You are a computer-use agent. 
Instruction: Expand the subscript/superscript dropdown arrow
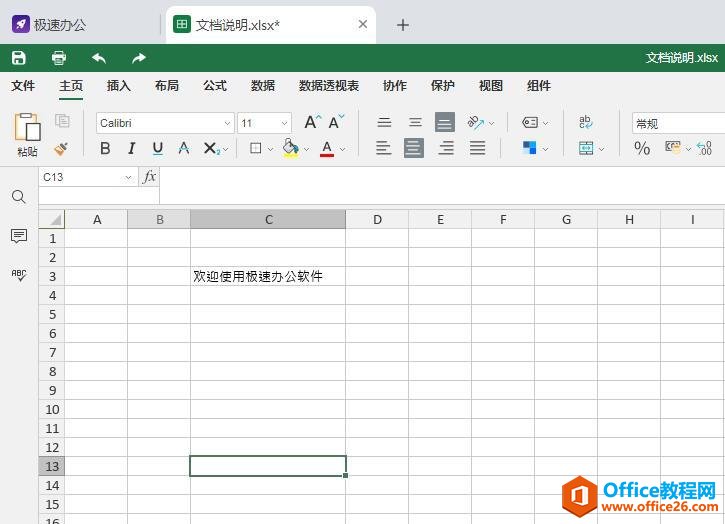point(226,149)
